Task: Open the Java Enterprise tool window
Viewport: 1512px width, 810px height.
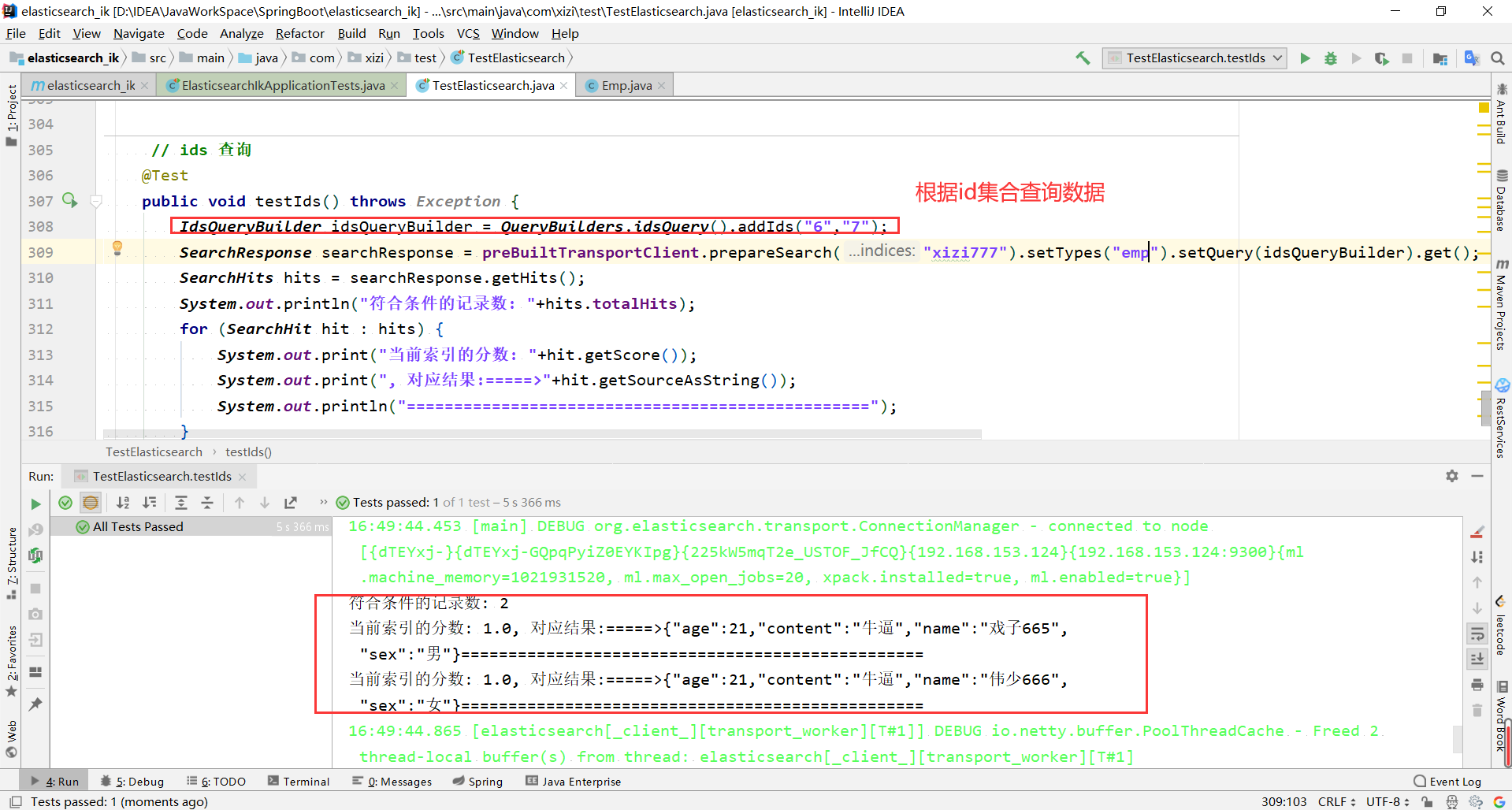Action: point(573,781)
